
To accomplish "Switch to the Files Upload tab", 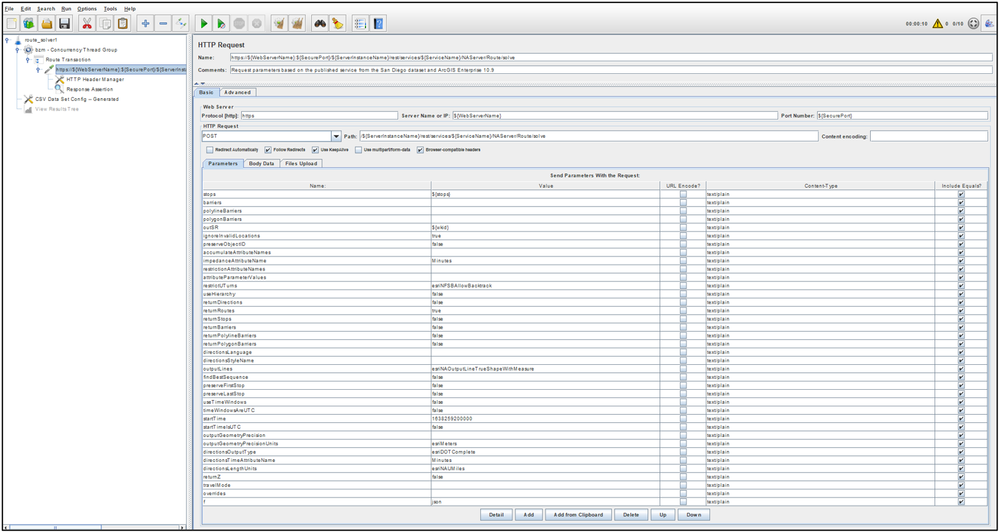I will pyautogui.click(x=301, y=164).
